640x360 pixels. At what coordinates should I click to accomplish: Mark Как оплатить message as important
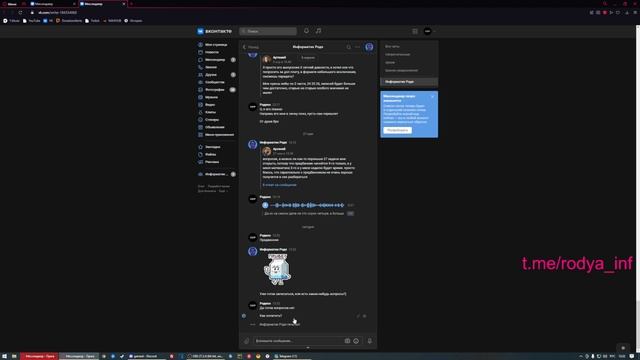(364, 316)
